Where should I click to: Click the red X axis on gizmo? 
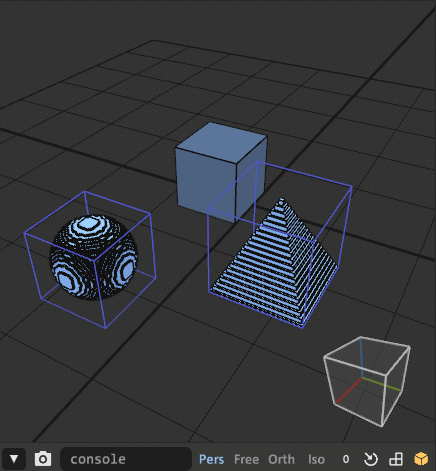(x=348, y=390)
